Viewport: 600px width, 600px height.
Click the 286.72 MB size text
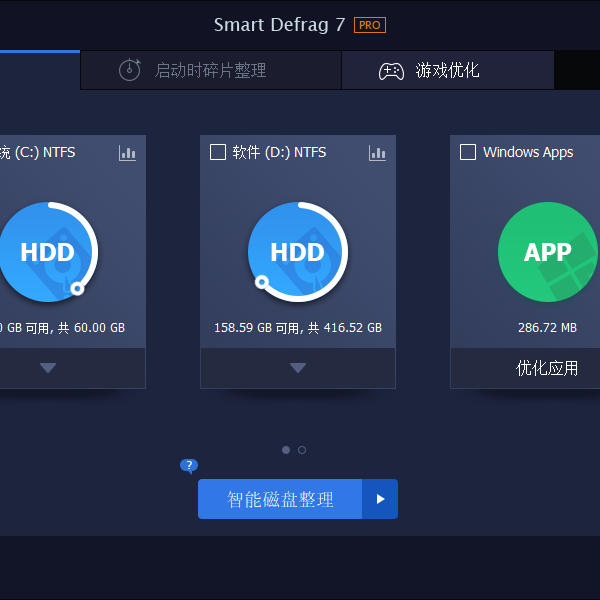pyautogui.click(x=547, y=328)
